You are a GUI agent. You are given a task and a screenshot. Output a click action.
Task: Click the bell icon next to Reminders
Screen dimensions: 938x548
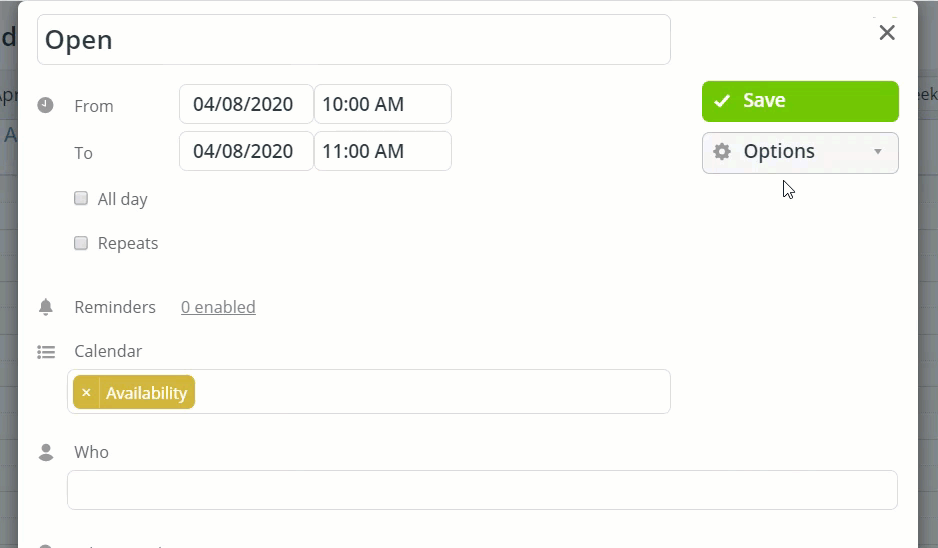pos(45,307)
